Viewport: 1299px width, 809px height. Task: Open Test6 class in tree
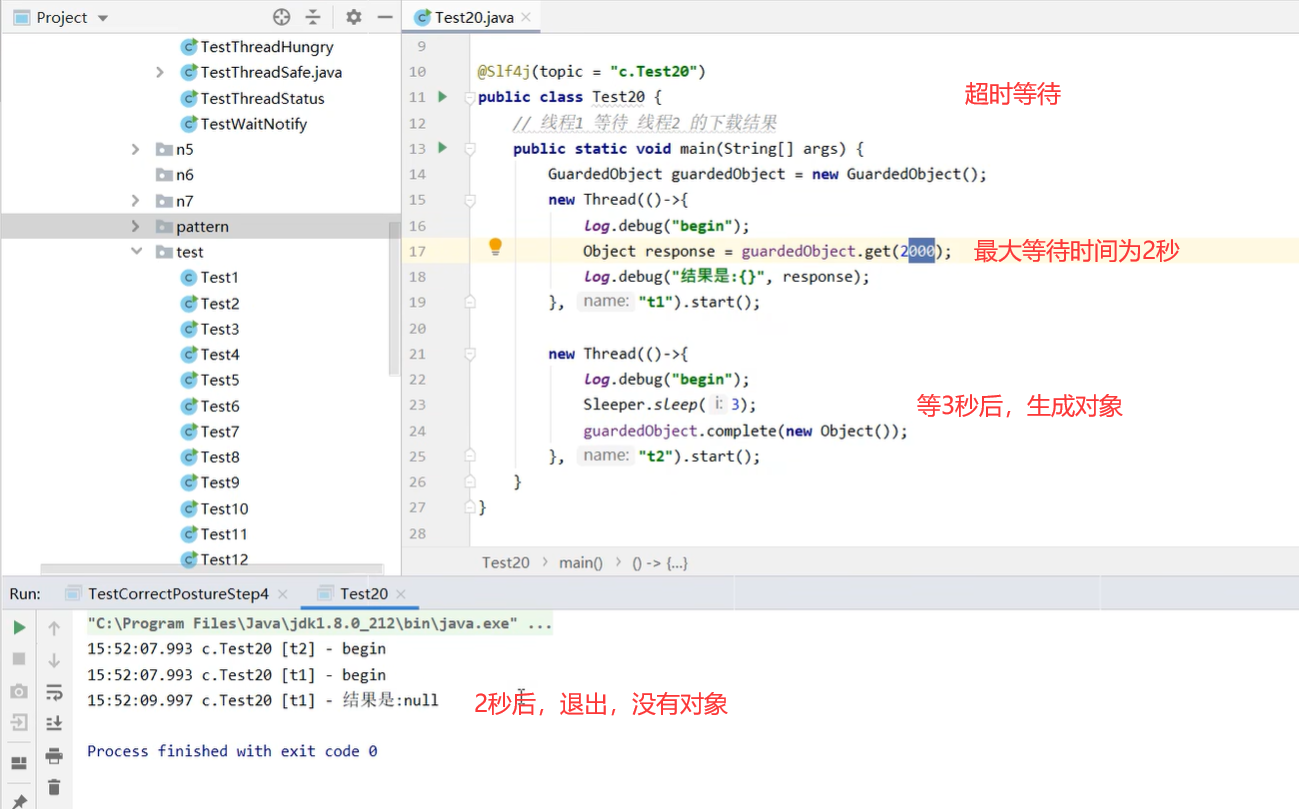coord(210,406)
